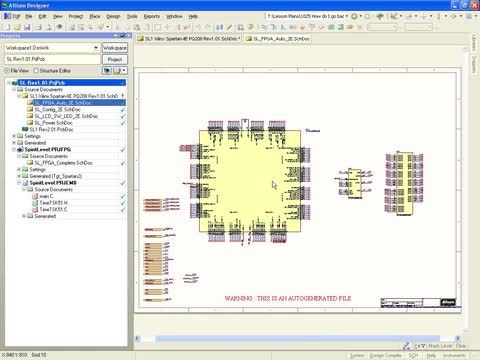The height and width of the screenshot is (360, 480).
Task: Click the green circular navigate back icon
Action: 354,16
